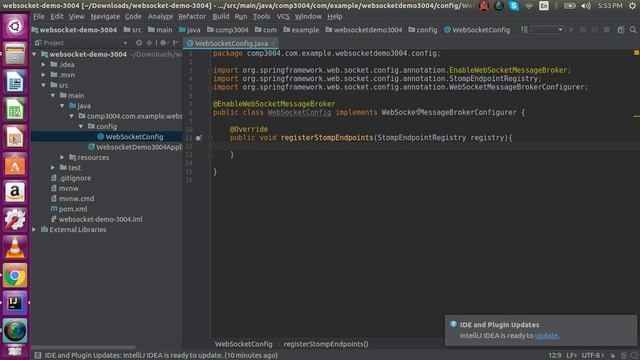Select WebsocketDemo3004Application class in tree
640x360 pixels.
[x=135, y=147]
